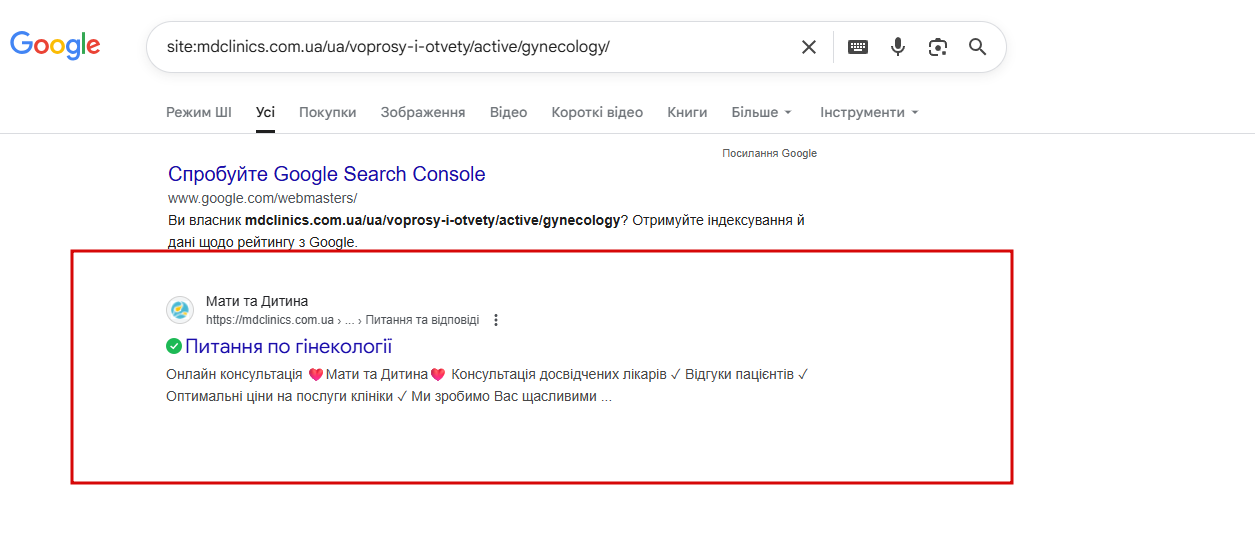
Task: Expand the Інструменти dropdown
Action: (x=869, y=112)
